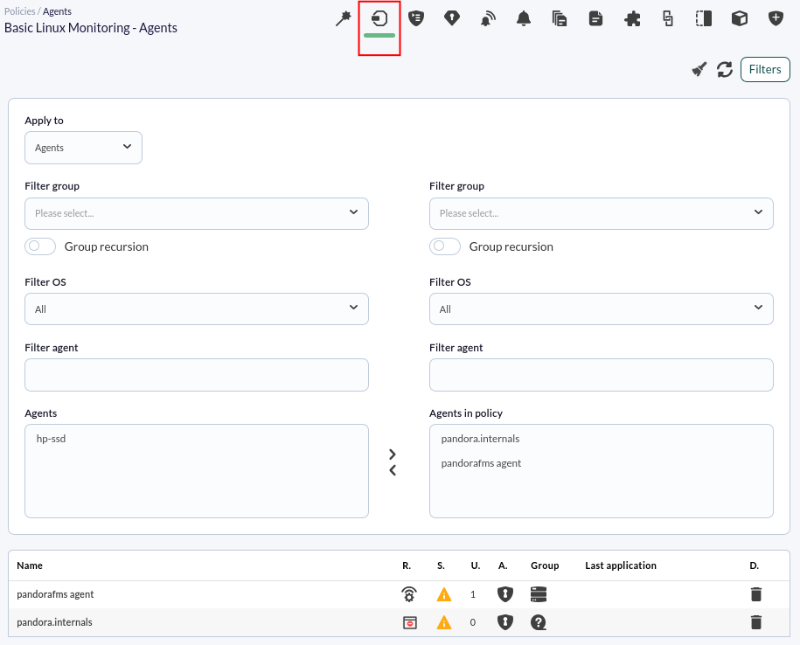Select hp-ssd in the Agents list
The width and height of the screenshot is (800, 645).
51,439
